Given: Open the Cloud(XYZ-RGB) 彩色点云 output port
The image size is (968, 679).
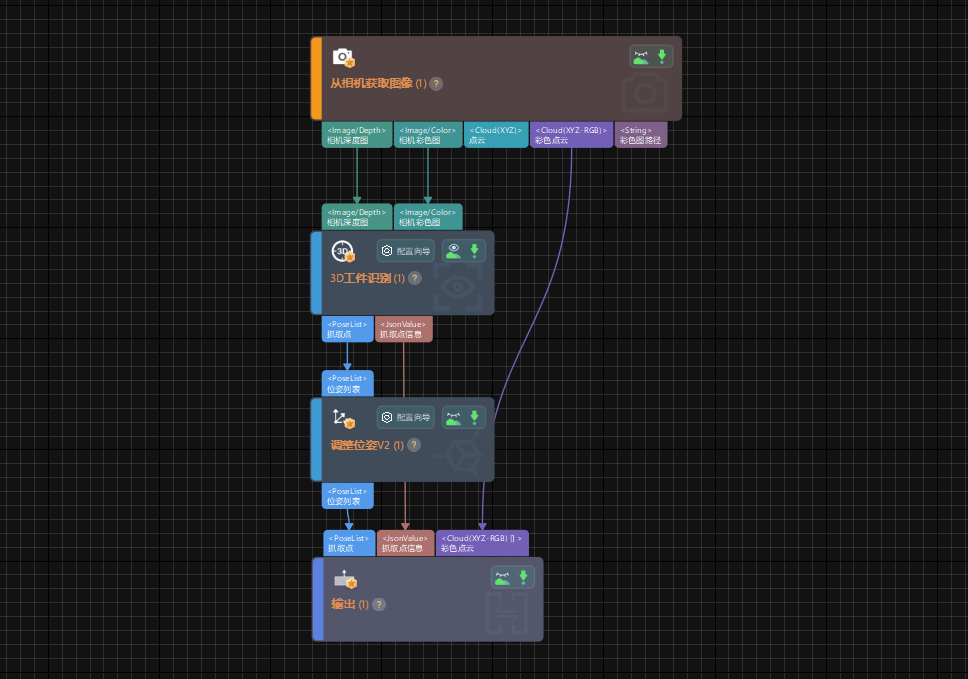Looking at the screenshot, I should coord(570,134).
